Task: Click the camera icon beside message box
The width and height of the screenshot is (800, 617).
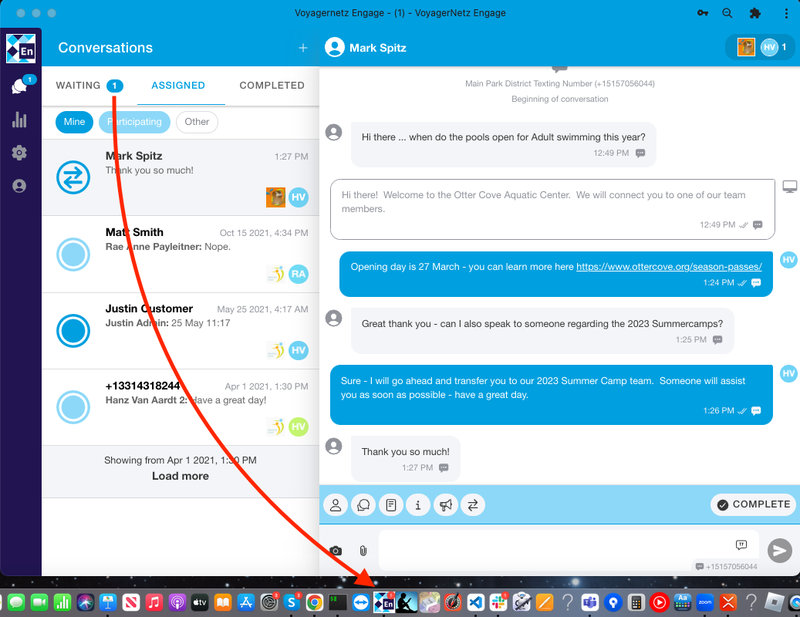Action: (x=335, y=551)
